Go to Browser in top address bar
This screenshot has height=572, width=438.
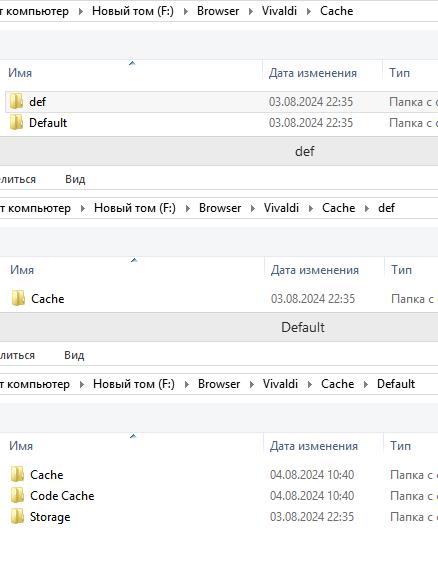[x=218, y=11]
